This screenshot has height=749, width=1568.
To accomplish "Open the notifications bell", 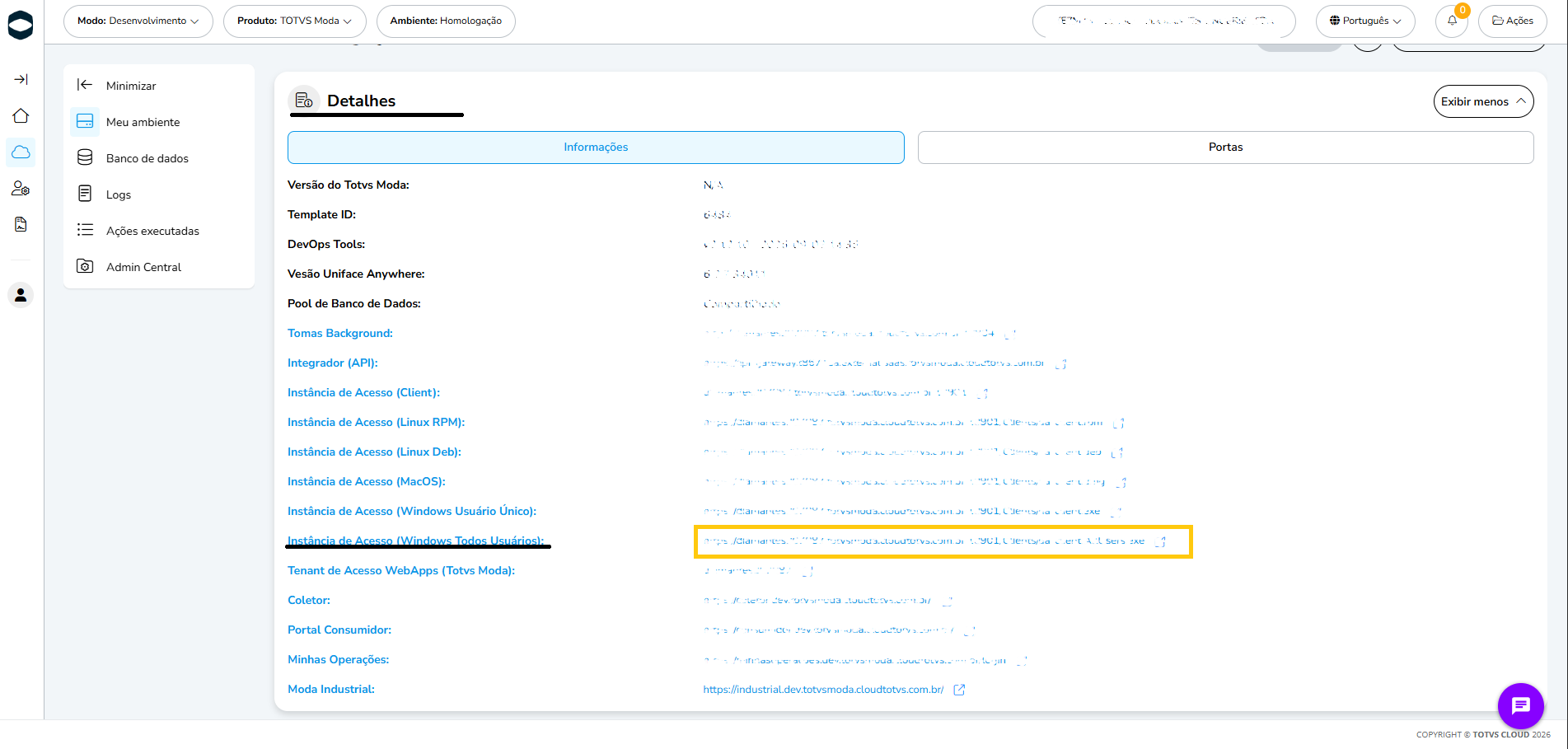I will [1452, 21].
